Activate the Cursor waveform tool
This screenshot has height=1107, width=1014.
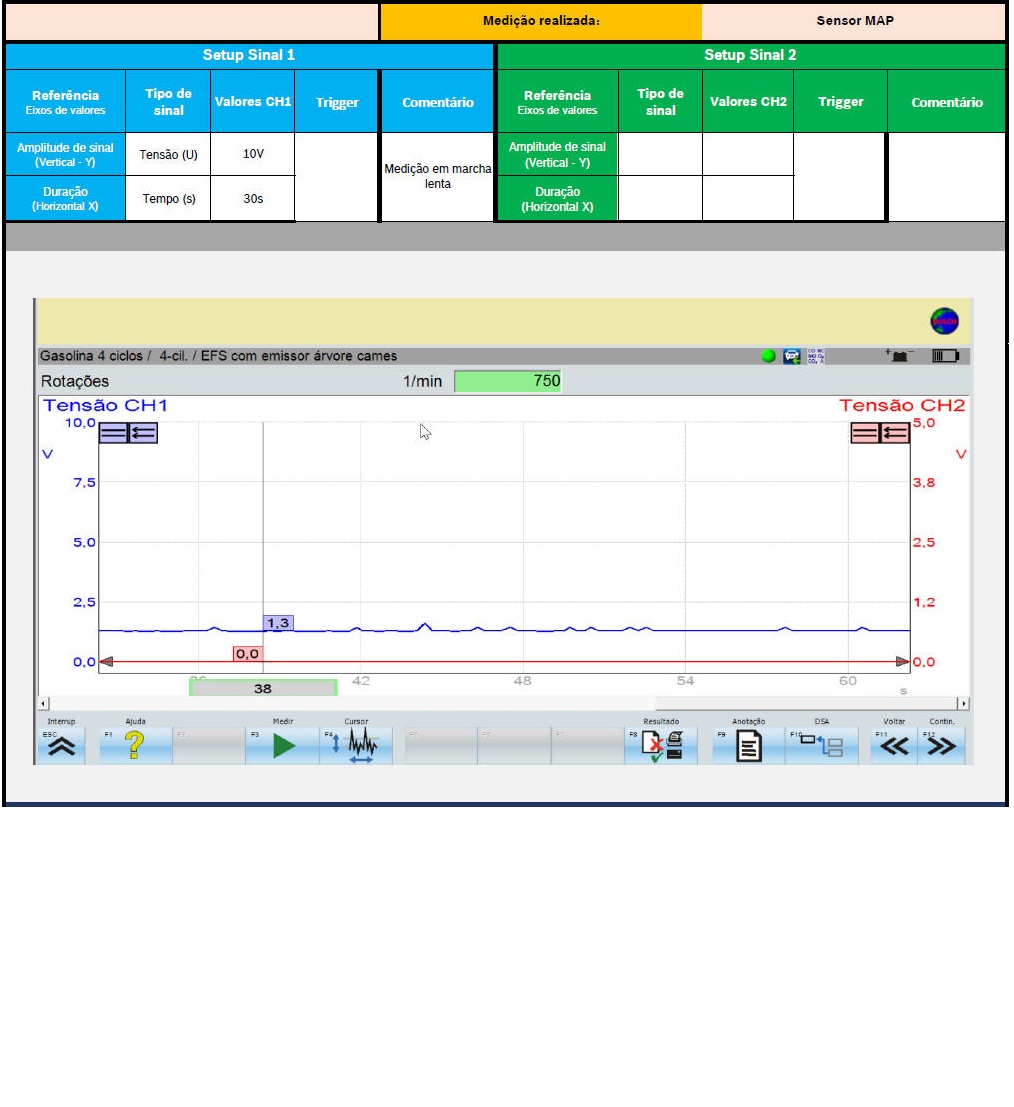tap(357, 746)
